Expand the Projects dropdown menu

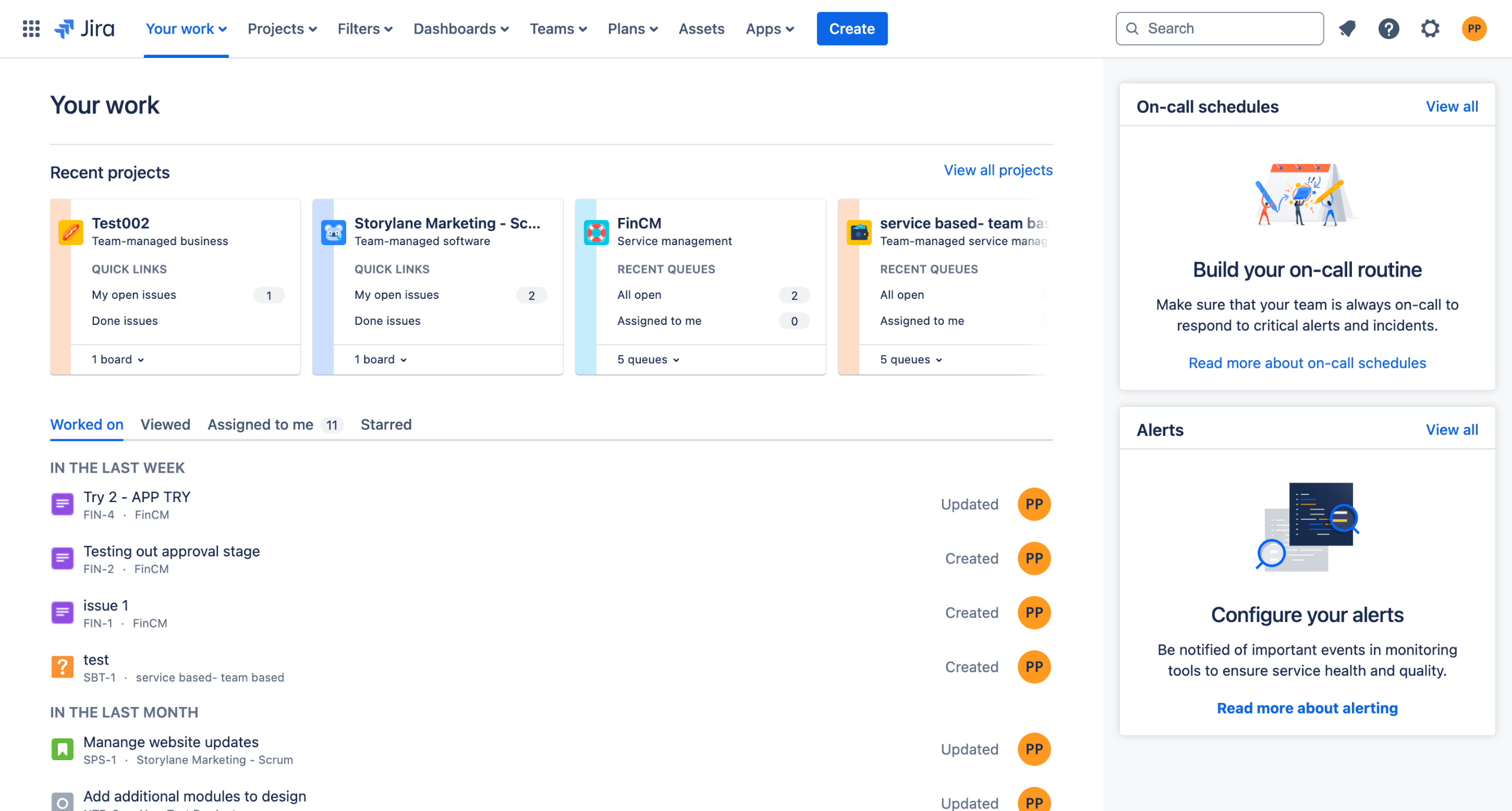pyautogui.click(x=282, y=28)
